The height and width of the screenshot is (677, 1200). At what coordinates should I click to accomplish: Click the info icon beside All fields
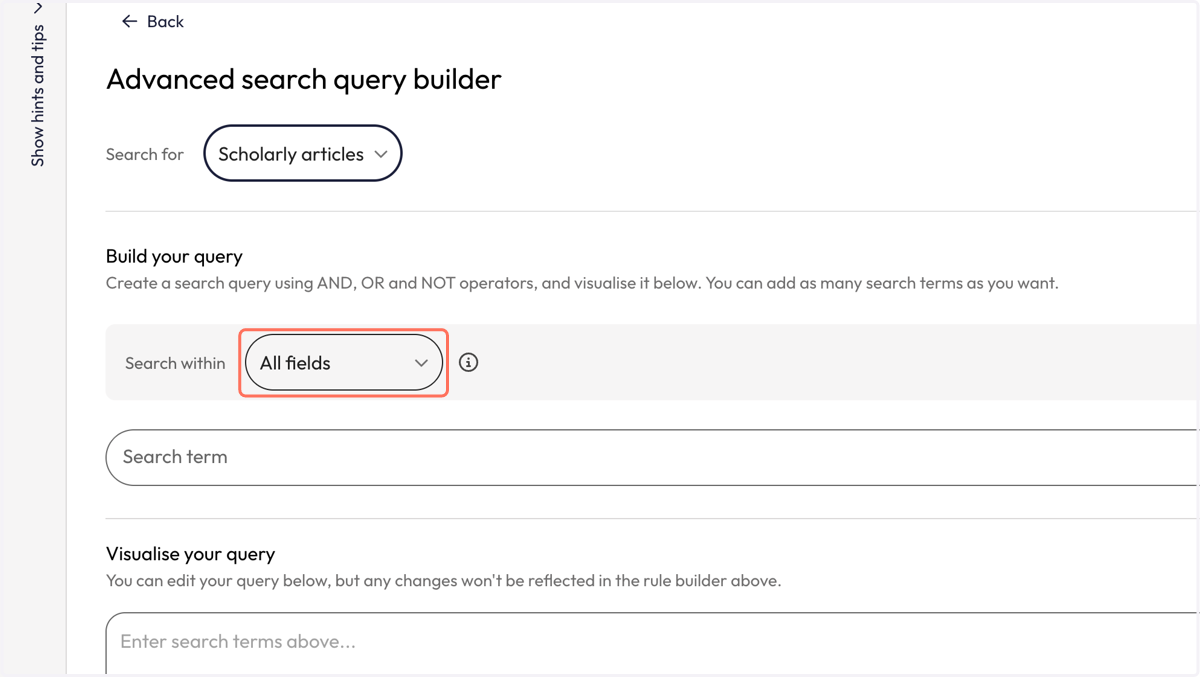[468, 362]
